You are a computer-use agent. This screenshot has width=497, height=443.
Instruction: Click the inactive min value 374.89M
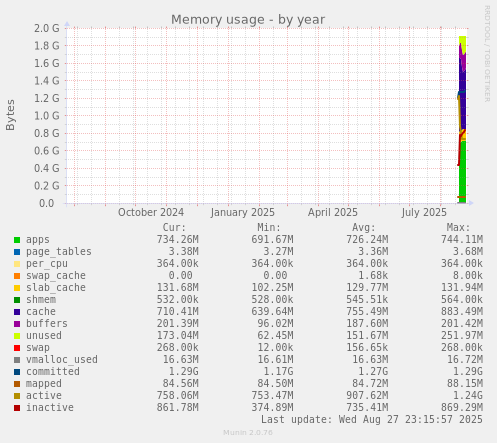coord(272,408)
